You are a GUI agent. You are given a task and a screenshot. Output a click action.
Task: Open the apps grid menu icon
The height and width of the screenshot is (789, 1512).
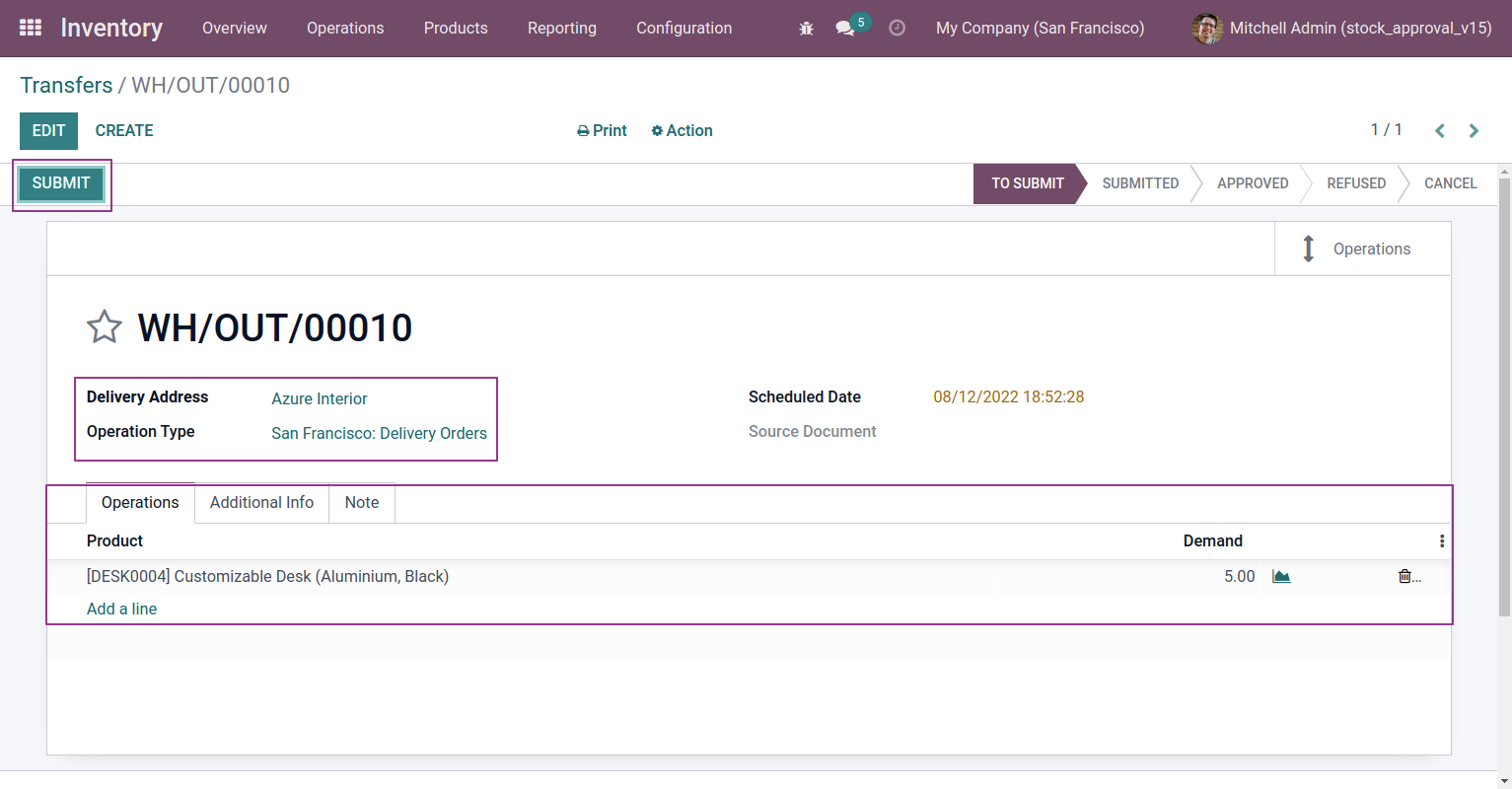pyautogui.click(x=31, y=28)
